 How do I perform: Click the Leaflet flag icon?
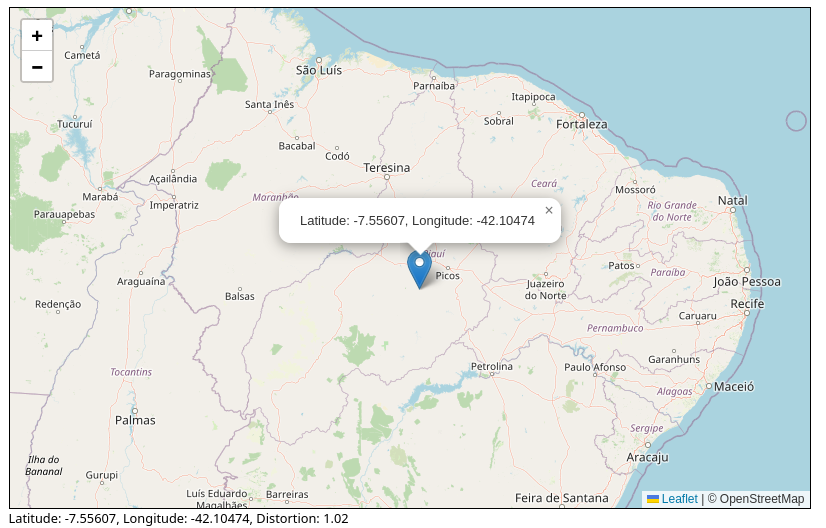coord(653,499)
